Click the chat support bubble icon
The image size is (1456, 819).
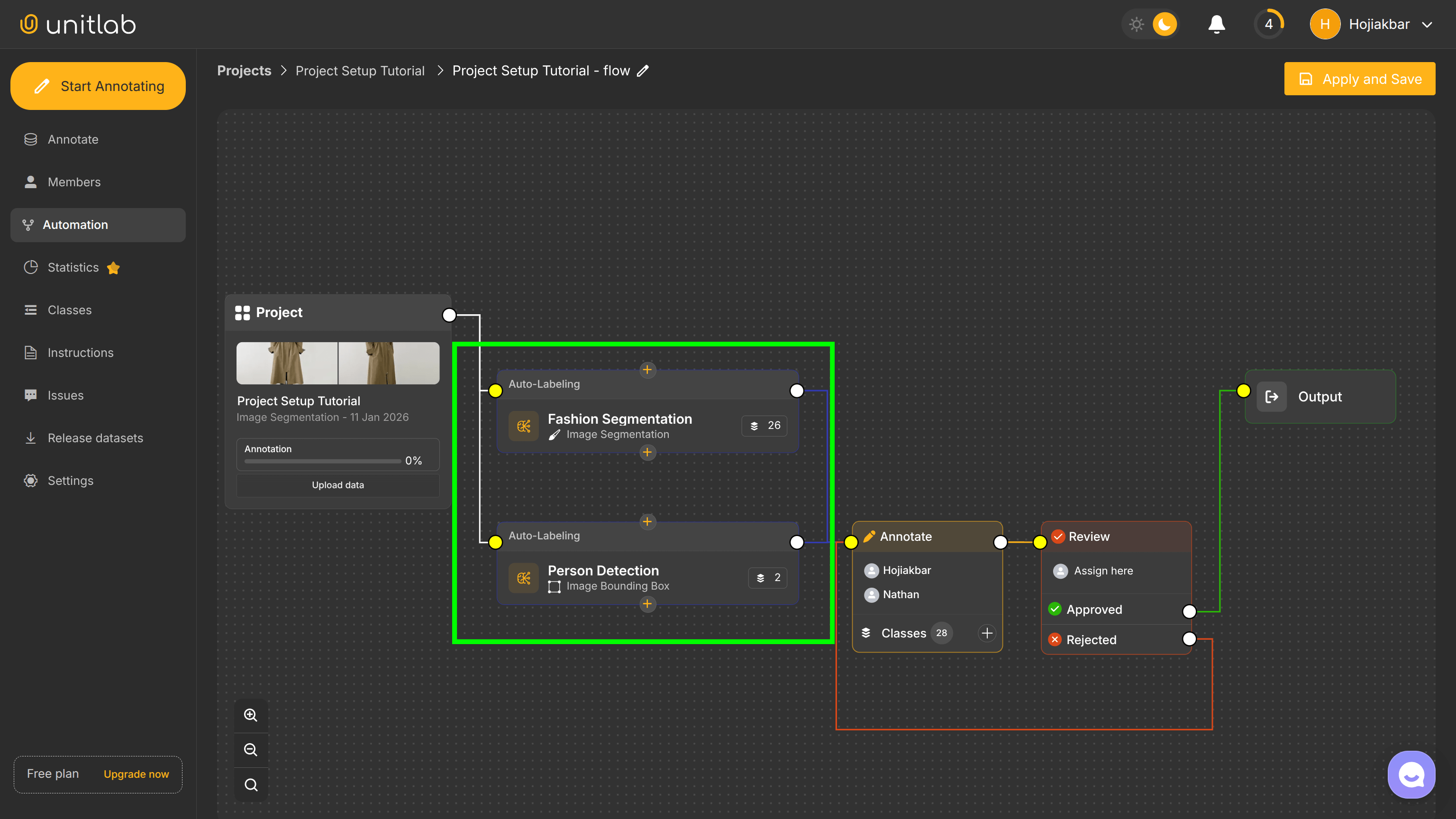click(x=1411, y=774)
